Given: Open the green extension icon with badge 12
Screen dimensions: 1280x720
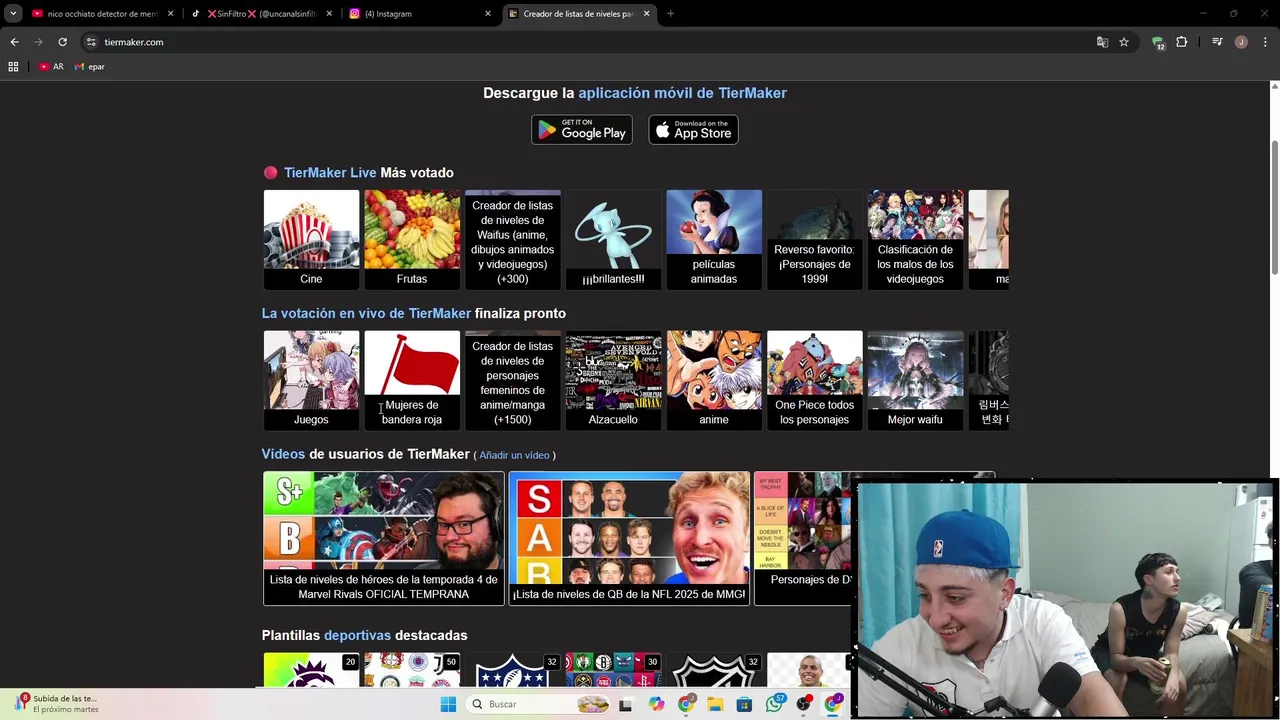Looking at the screenshot, I should click(1158, 42).
